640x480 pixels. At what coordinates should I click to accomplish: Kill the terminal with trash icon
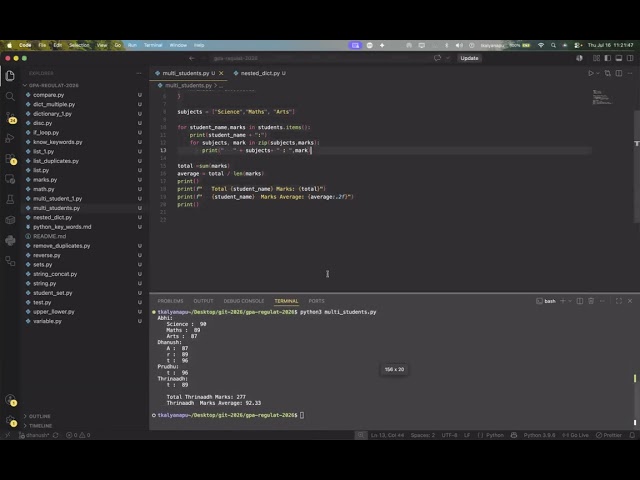(591, 301)
